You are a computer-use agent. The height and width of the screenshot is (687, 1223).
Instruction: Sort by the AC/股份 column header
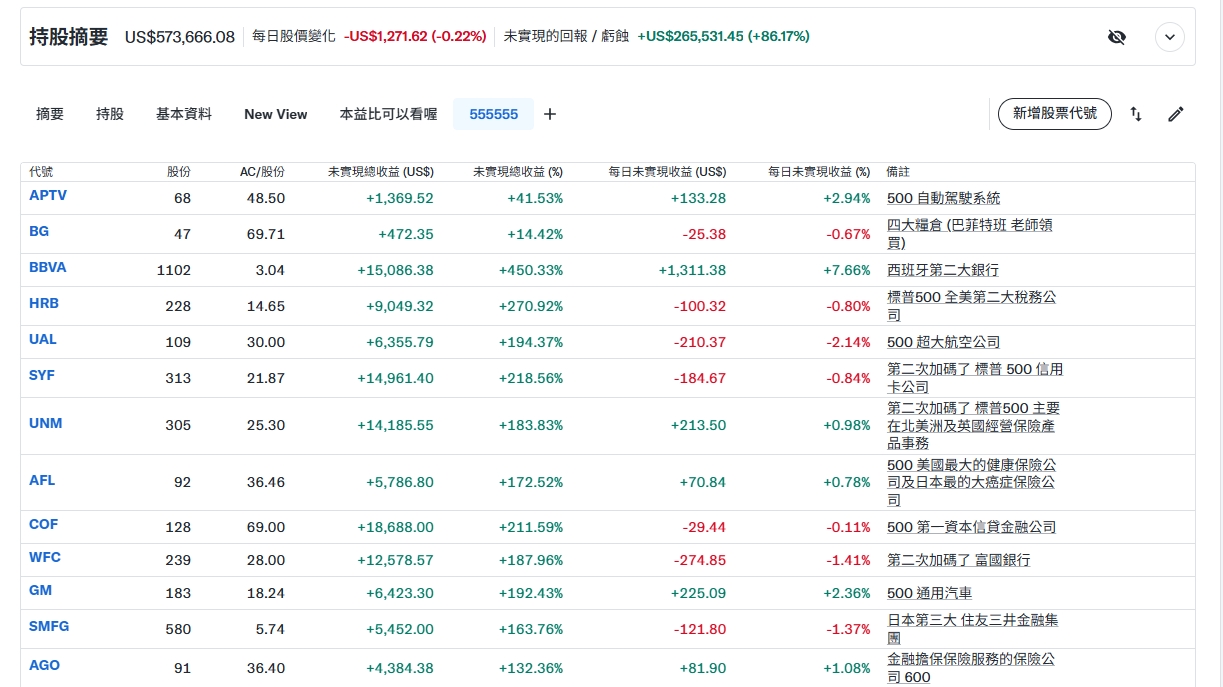(262, 172)
